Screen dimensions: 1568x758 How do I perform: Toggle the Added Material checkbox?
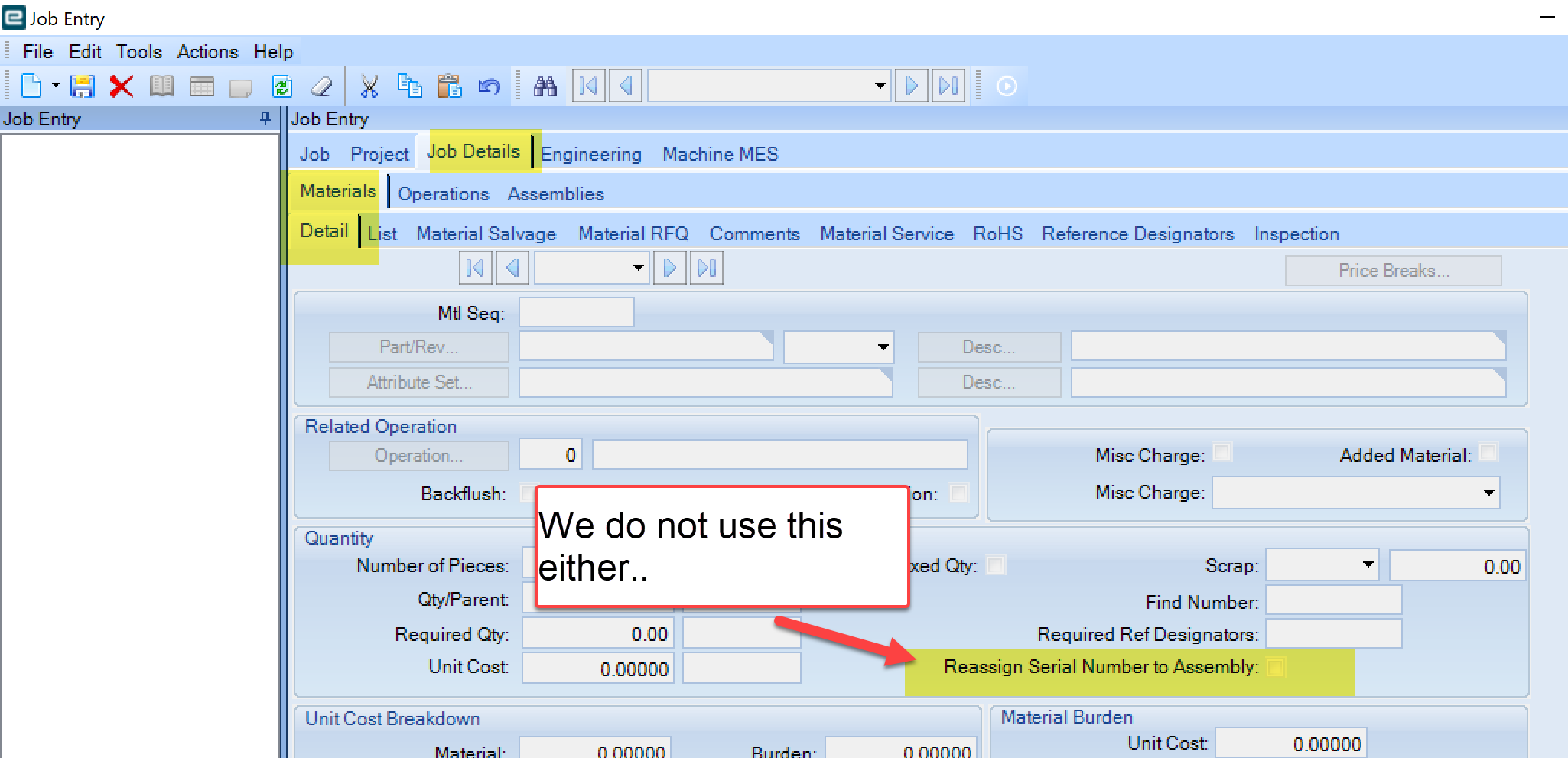1487,453
